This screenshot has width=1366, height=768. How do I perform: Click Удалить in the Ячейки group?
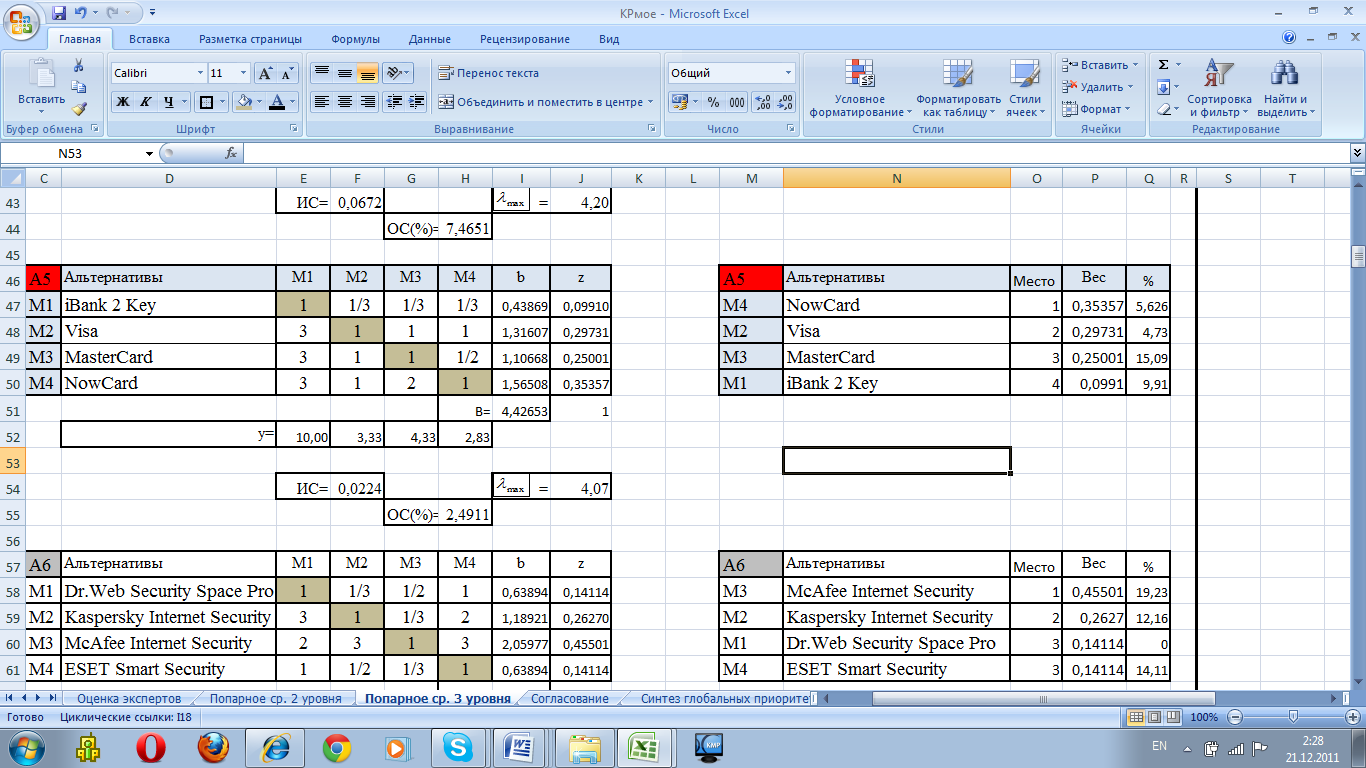[x=1097, y=87]
